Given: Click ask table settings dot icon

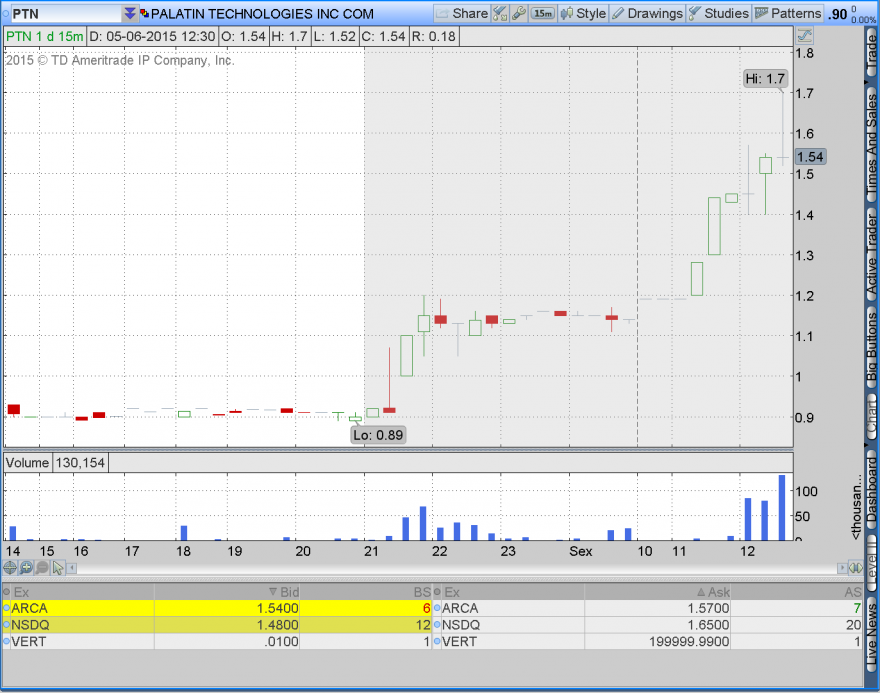Looking at the screenshot, I should [x=437, y=592].
